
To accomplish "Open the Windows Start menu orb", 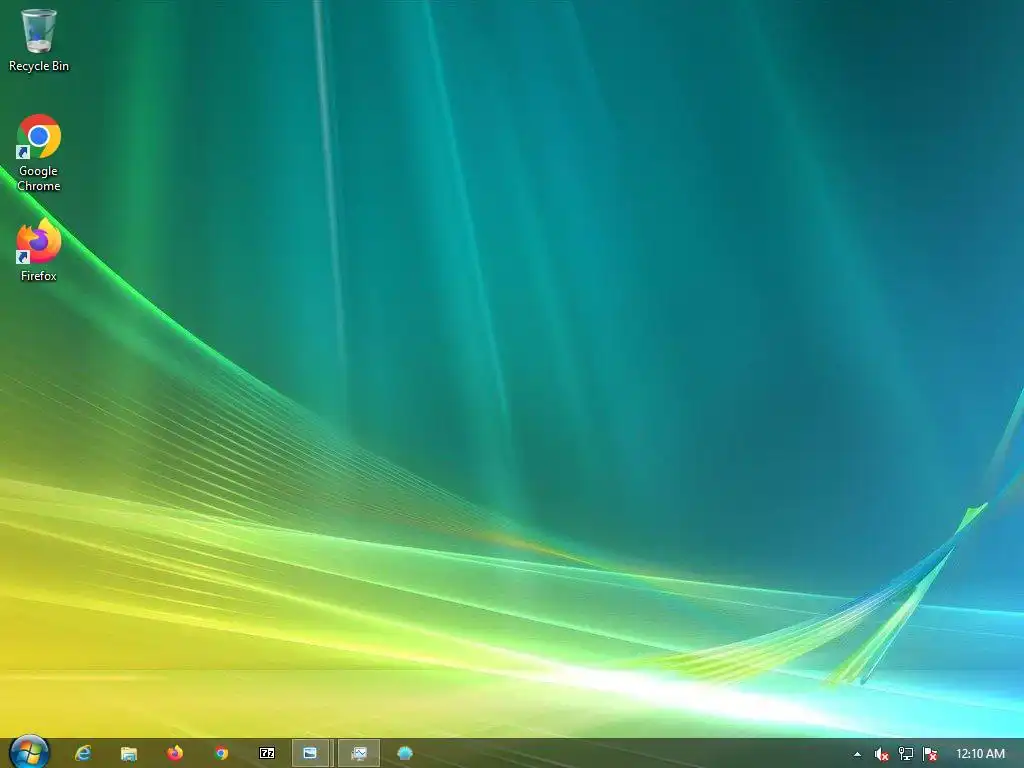I will tap(29, 753).
